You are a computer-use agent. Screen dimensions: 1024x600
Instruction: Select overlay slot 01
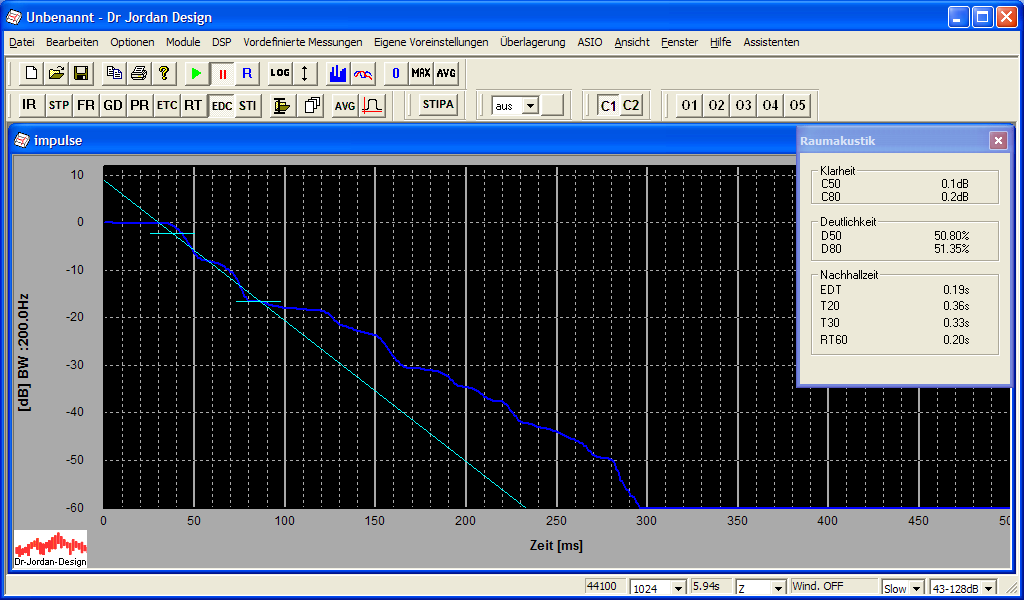point(690,105)
